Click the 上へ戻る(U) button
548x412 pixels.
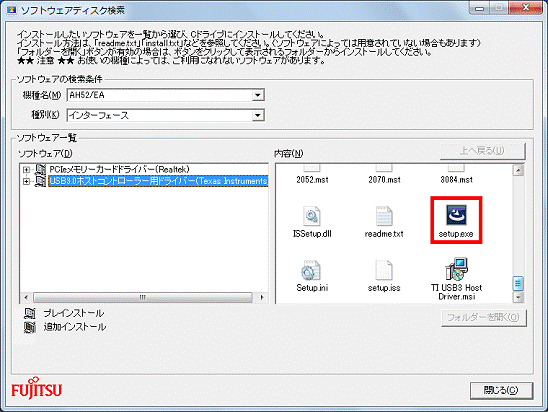[x=482, y=151]
